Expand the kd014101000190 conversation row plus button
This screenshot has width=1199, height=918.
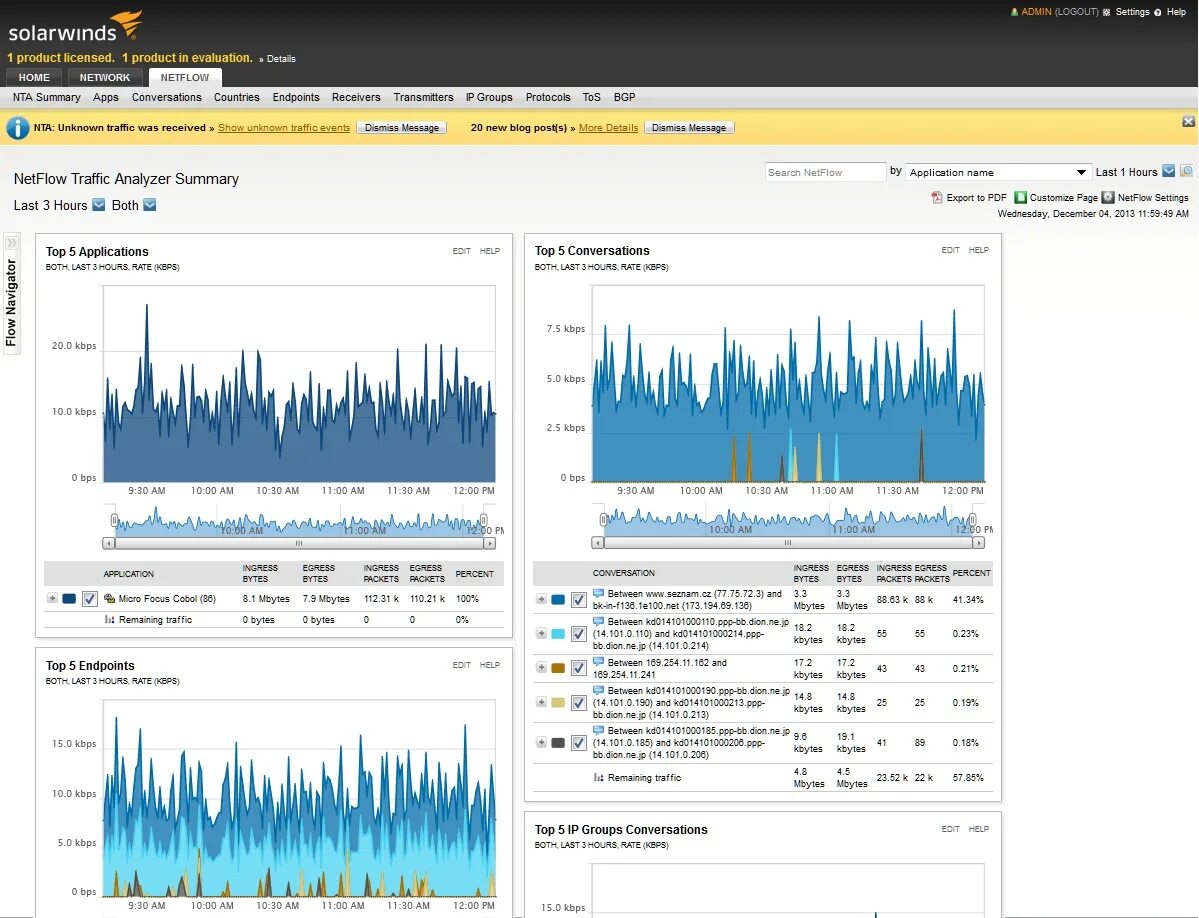coord(542,702)
